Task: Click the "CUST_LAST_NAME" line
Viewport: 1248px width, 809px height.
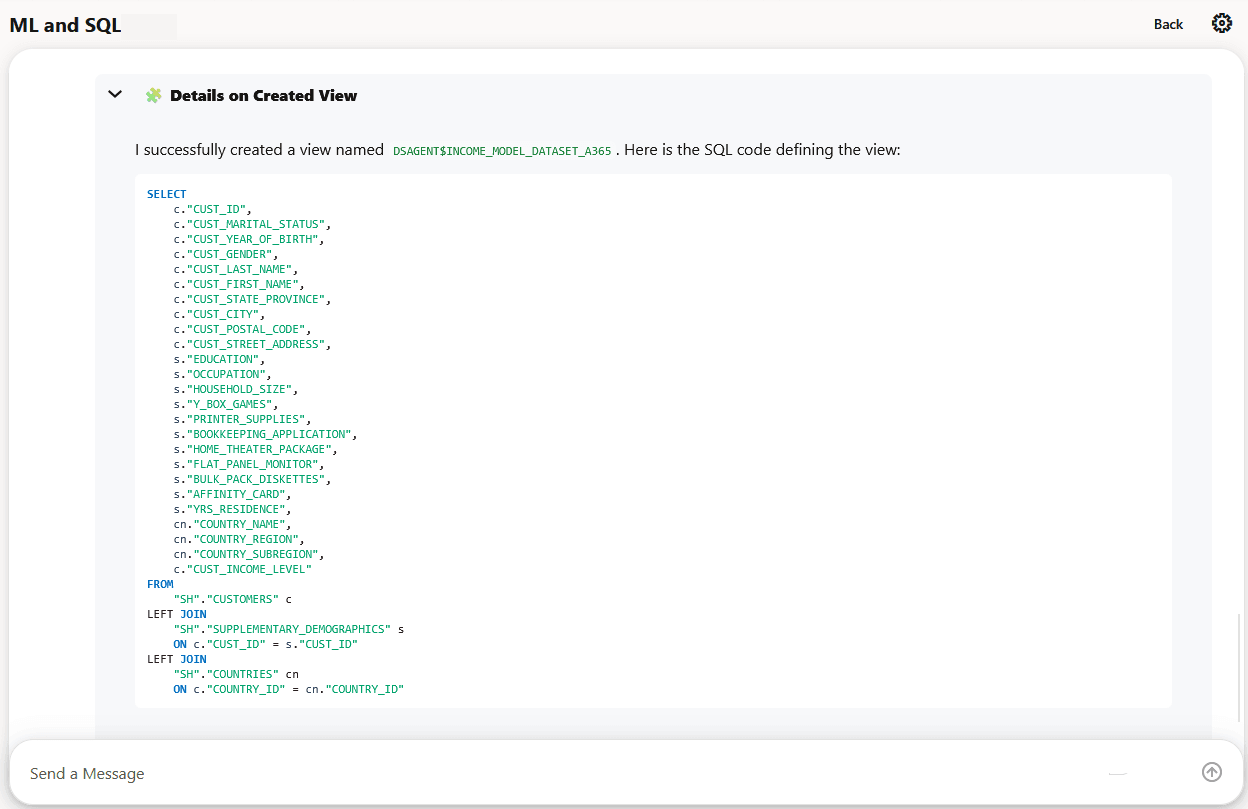Action: click(x=236, y=269)
